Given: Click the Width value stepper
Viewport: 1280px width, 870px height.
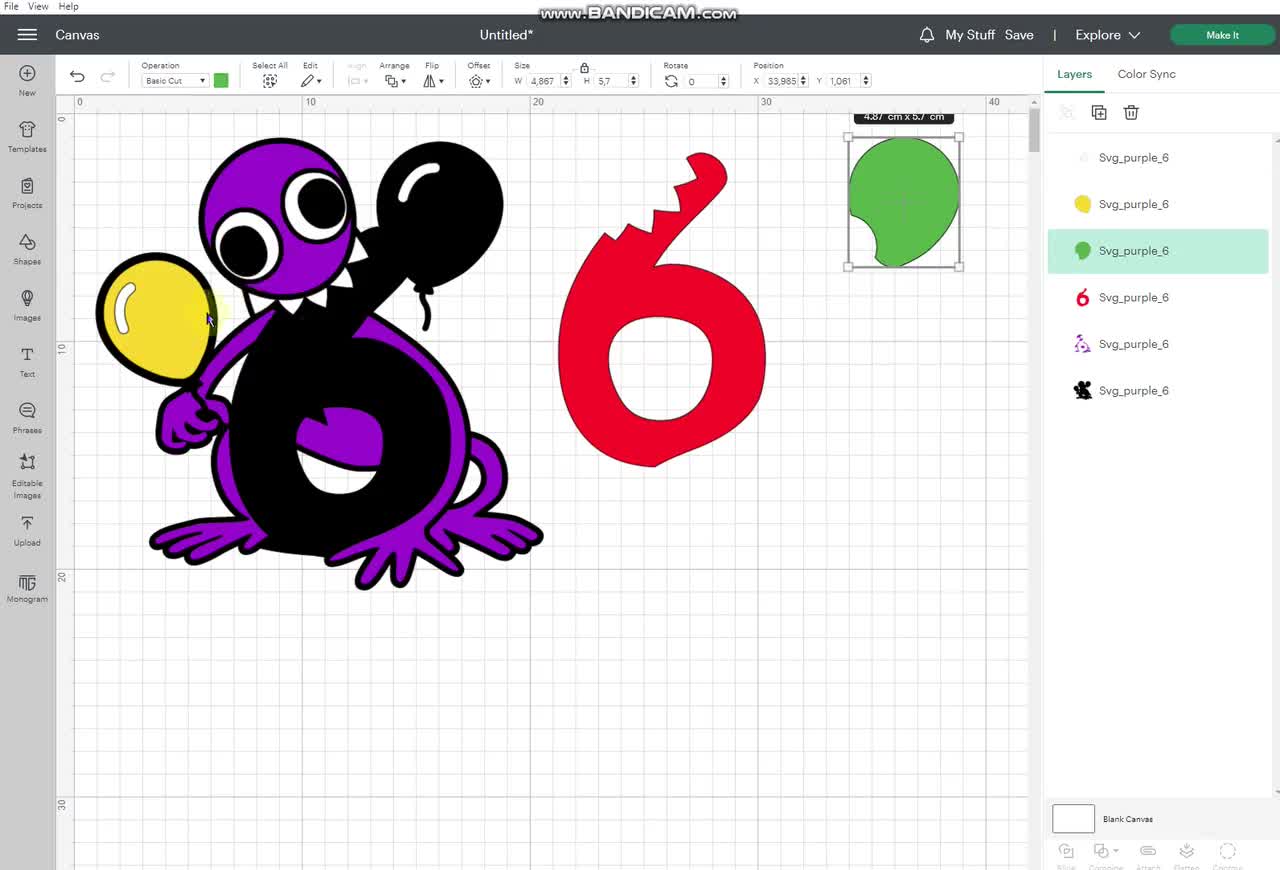Looking at the screenshot, I should click(566, 81).
